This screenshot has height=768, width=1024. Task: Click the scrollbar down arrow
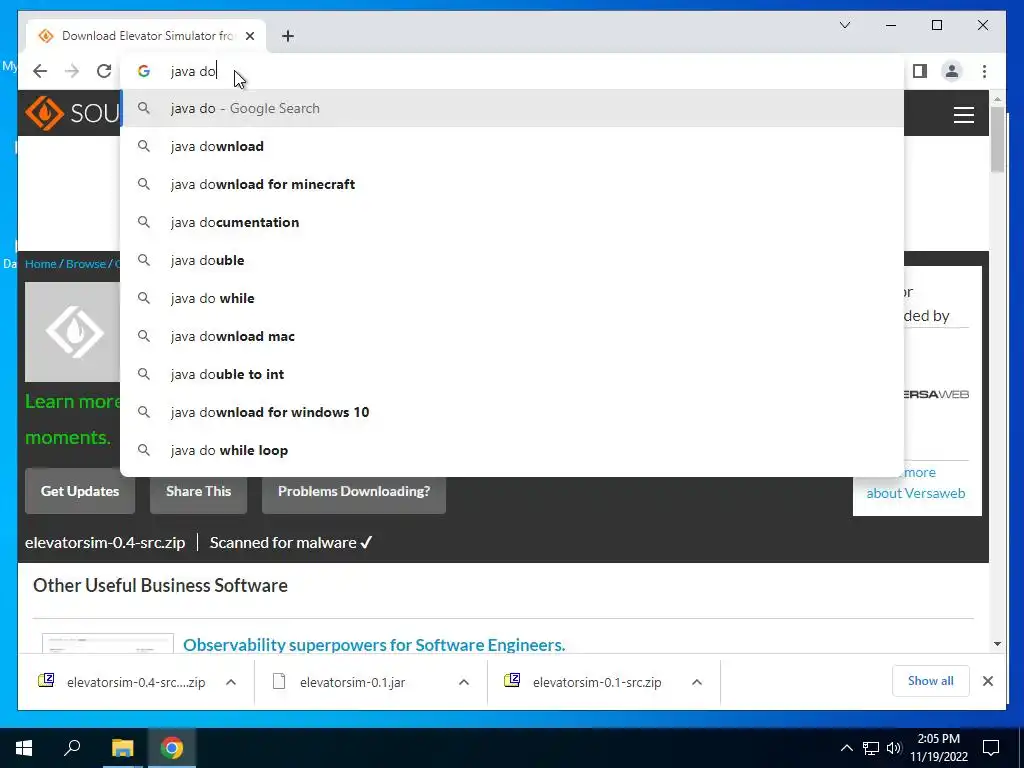point(997,644)
